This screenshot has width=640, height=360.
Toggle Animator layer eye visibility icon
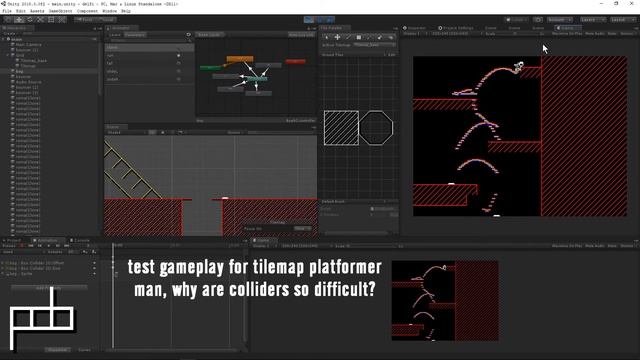(189, 35)
